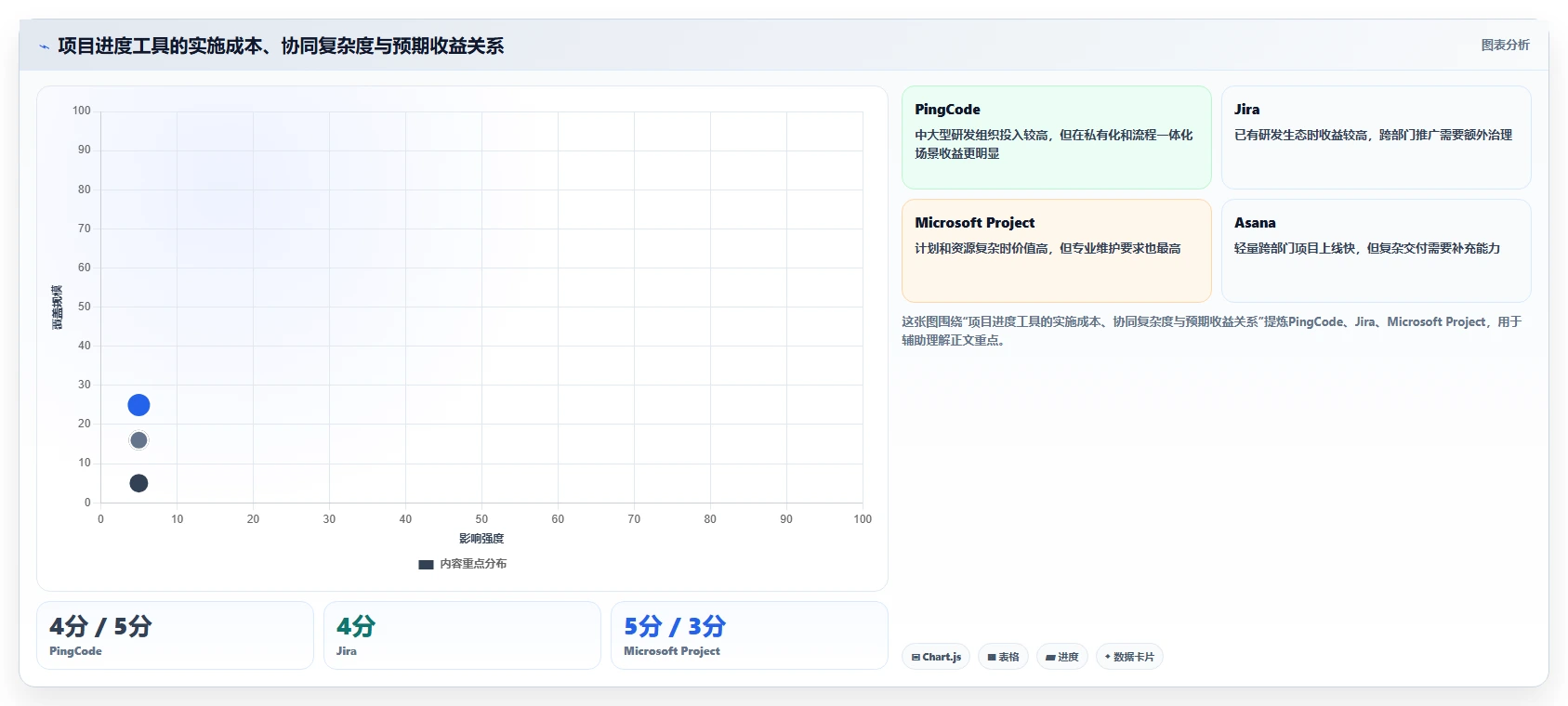
Task: Click the 影响强度 x-axis title
Action: pos(481,539)
